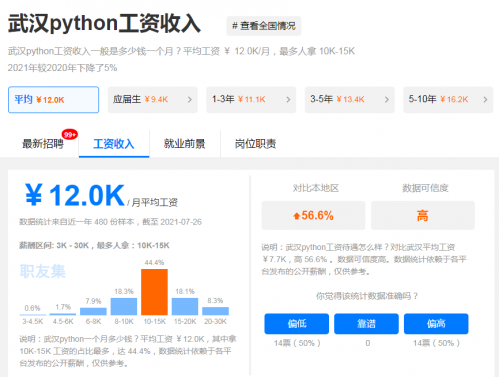Click the 2021年较2020年下降了5% text
The height and width of the screenshot is (377, 499).
[62, 68]
